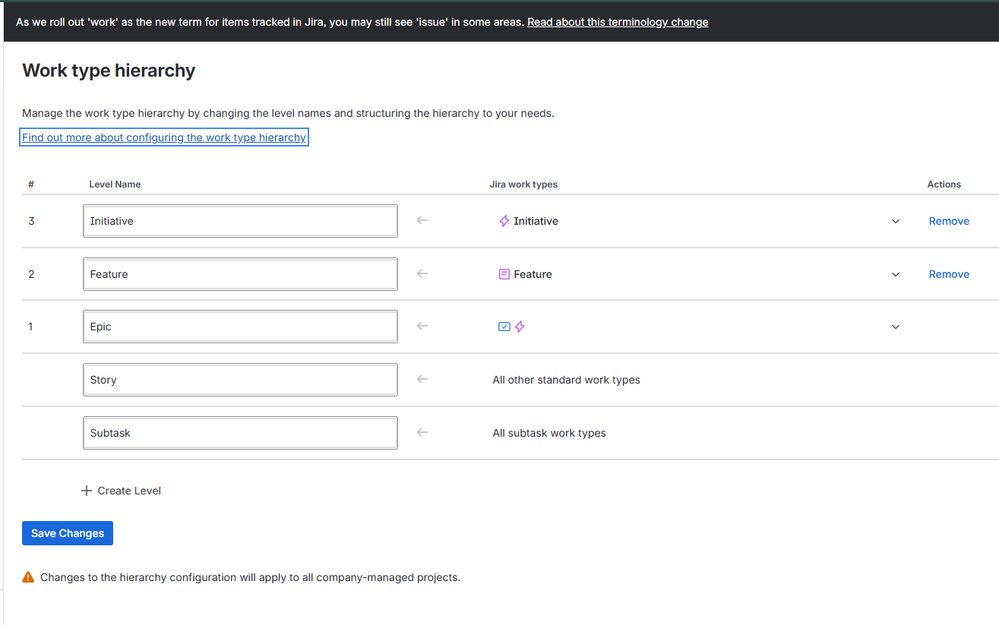The image size is (999, 625).
Task: Click the orange warning triangle icon
Action: pos(28,577)
